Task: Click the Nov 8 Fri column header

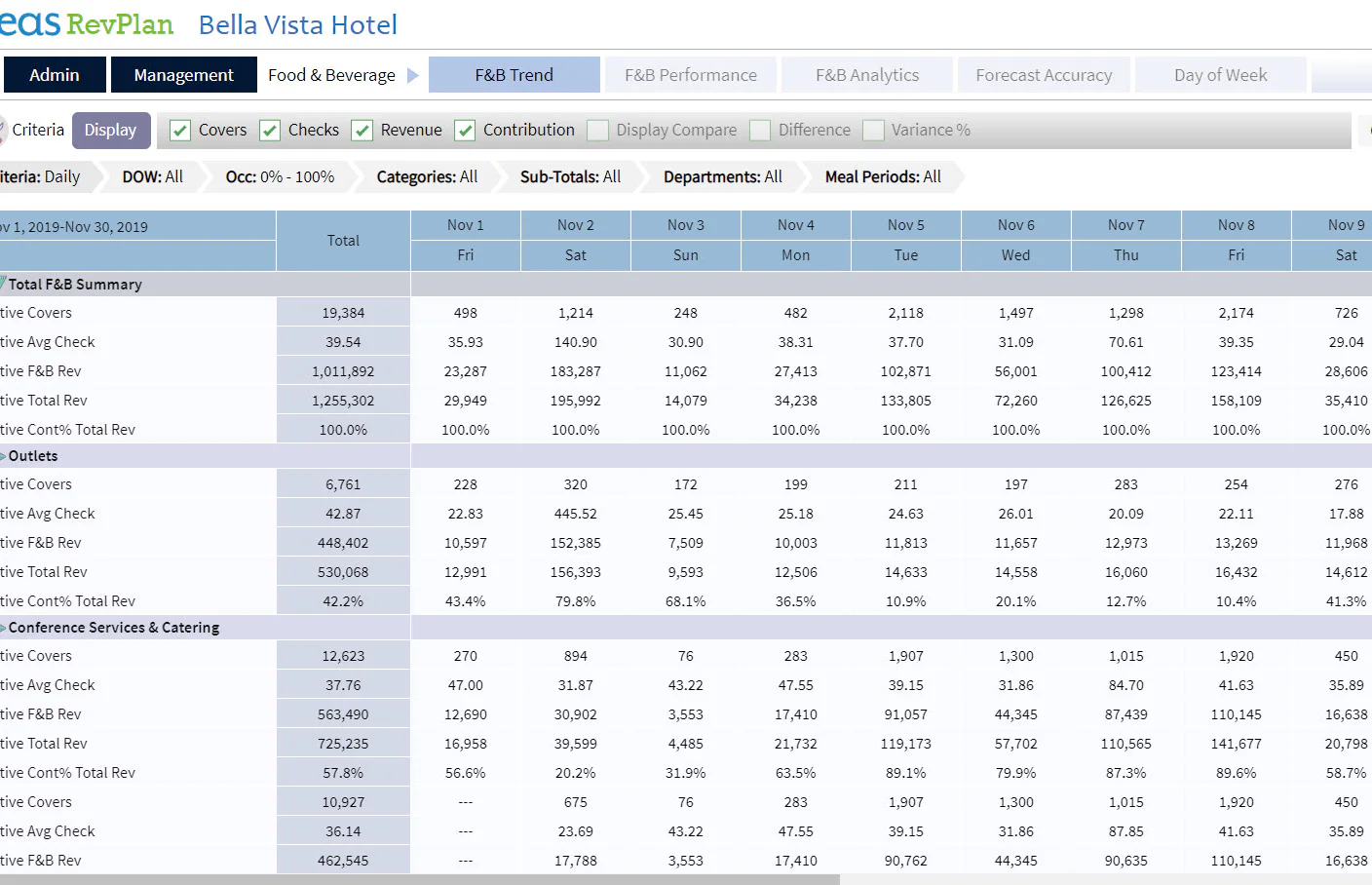Action: [1237, 241]
